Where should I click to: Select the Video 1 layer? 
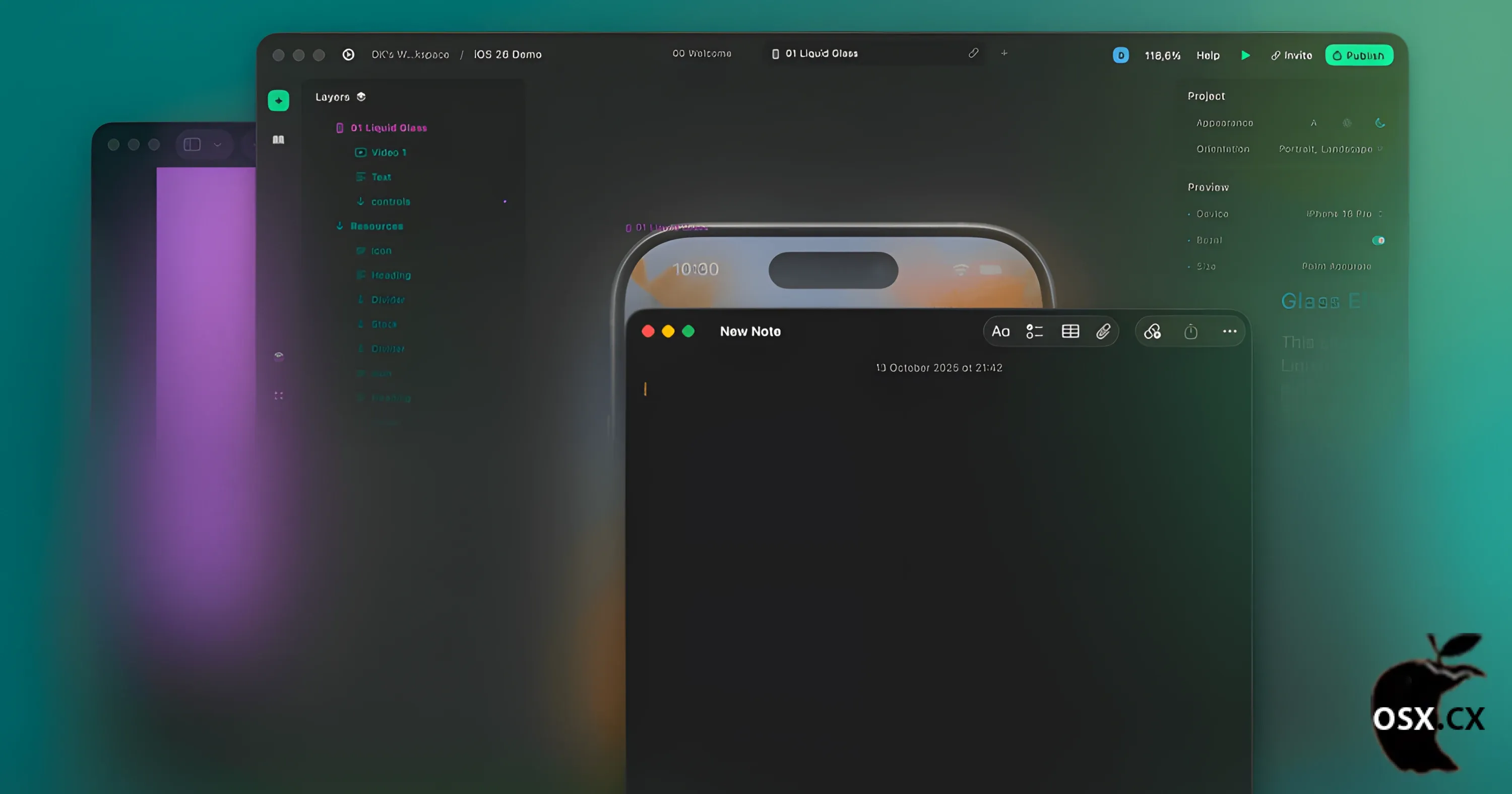pos(388,153)
